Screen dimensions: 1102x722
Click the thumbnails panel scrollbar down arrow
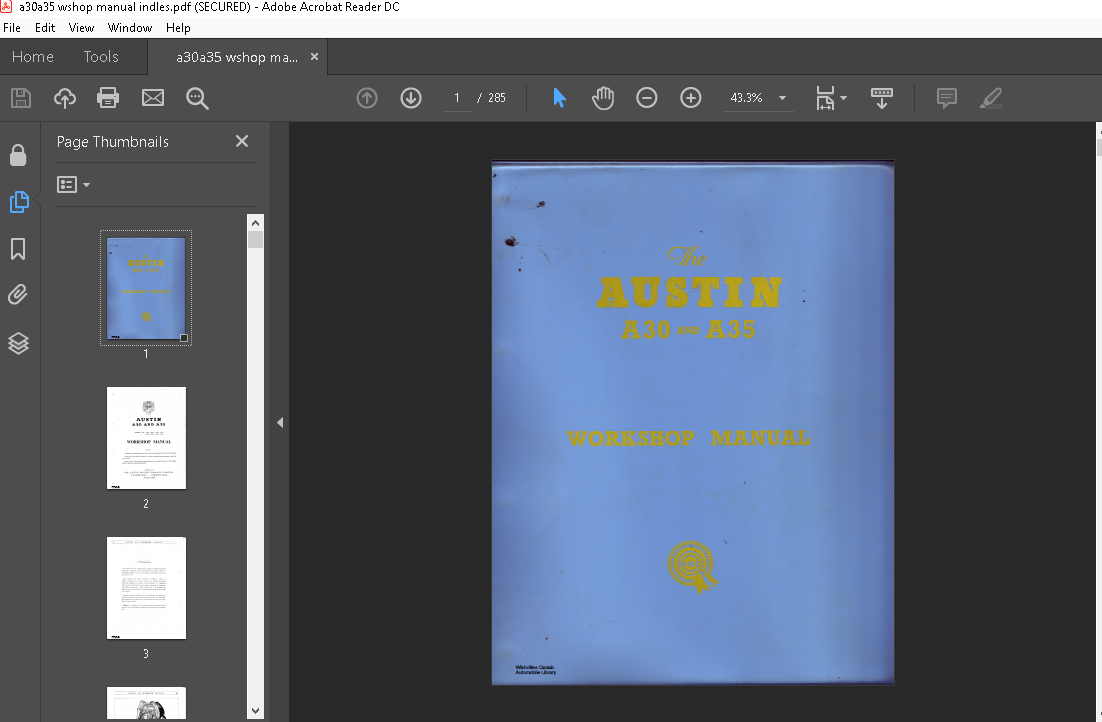255,710
